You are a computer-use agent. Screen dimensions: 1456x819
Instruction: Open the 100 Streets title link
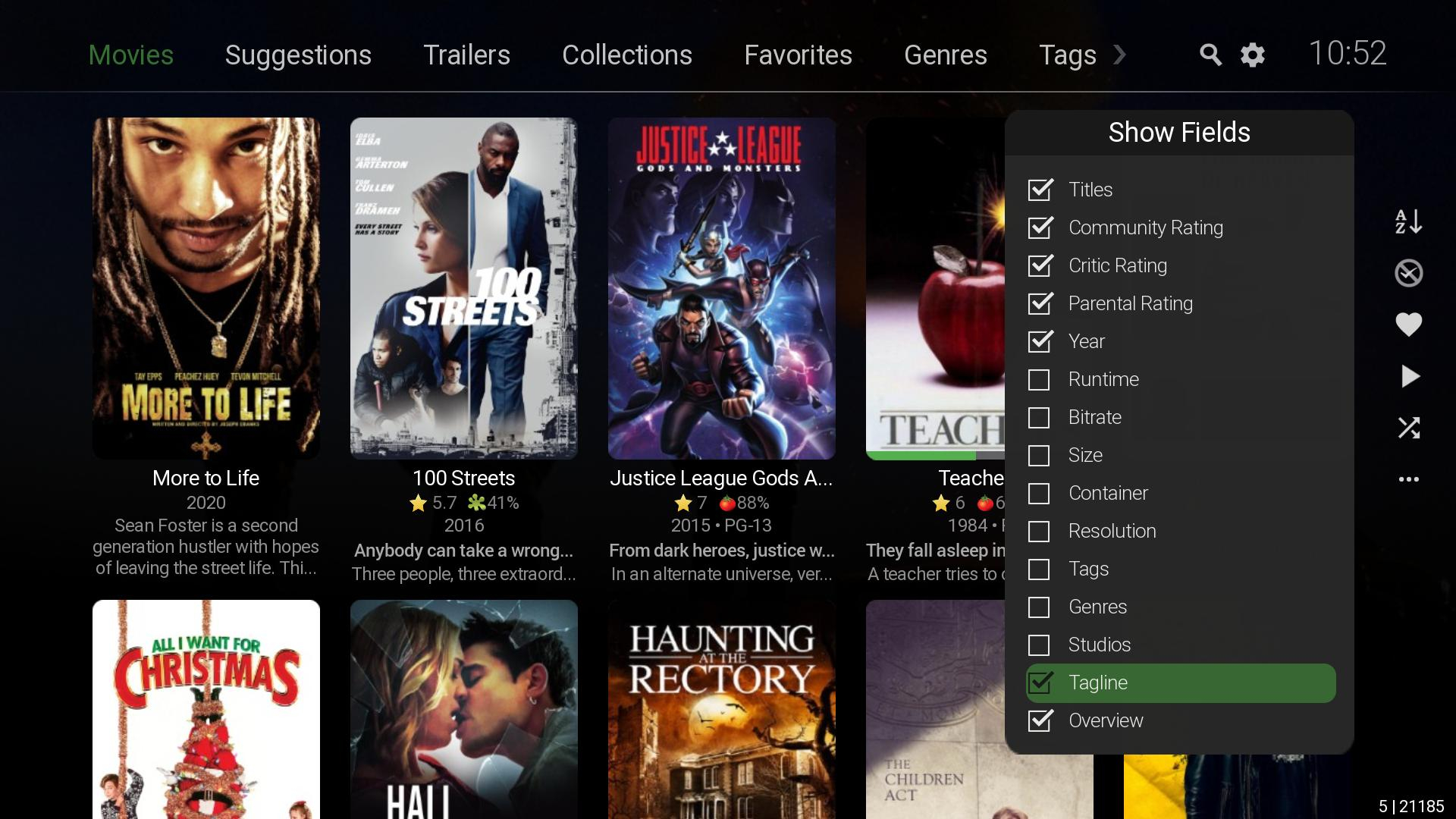coord(463,478)
